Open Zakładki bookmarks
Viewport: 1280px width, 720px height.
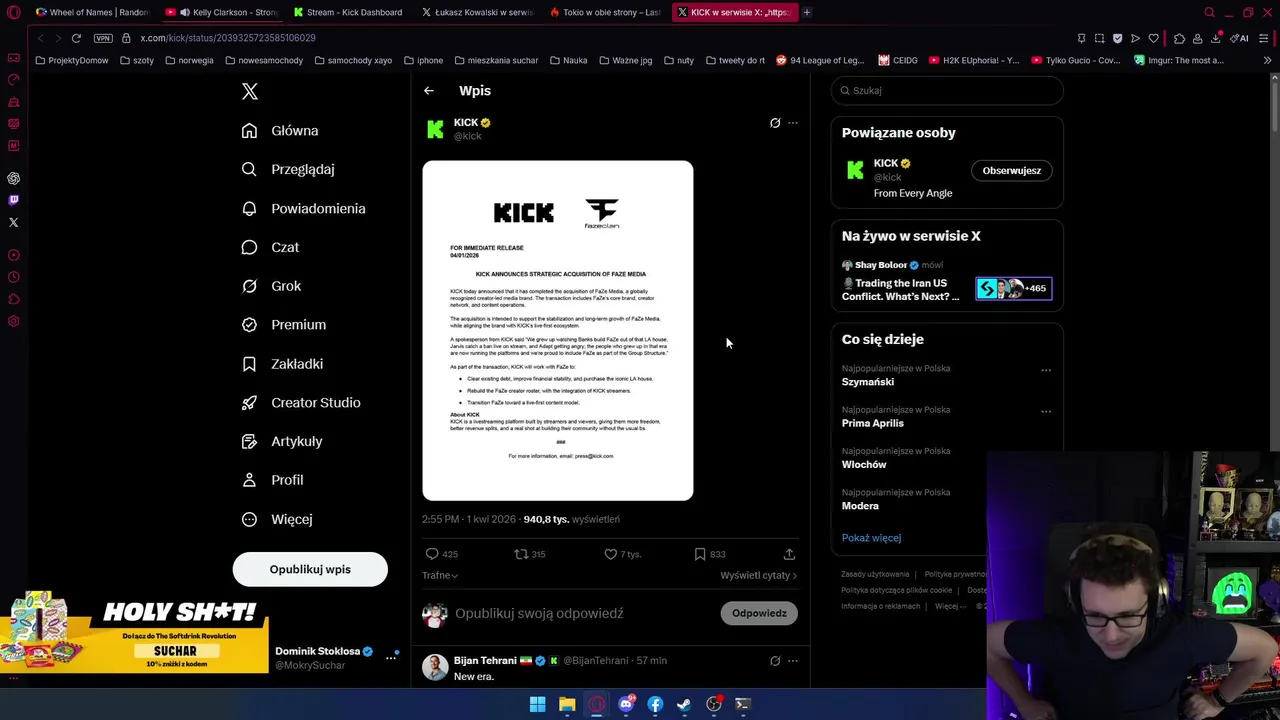pos(283,364)
